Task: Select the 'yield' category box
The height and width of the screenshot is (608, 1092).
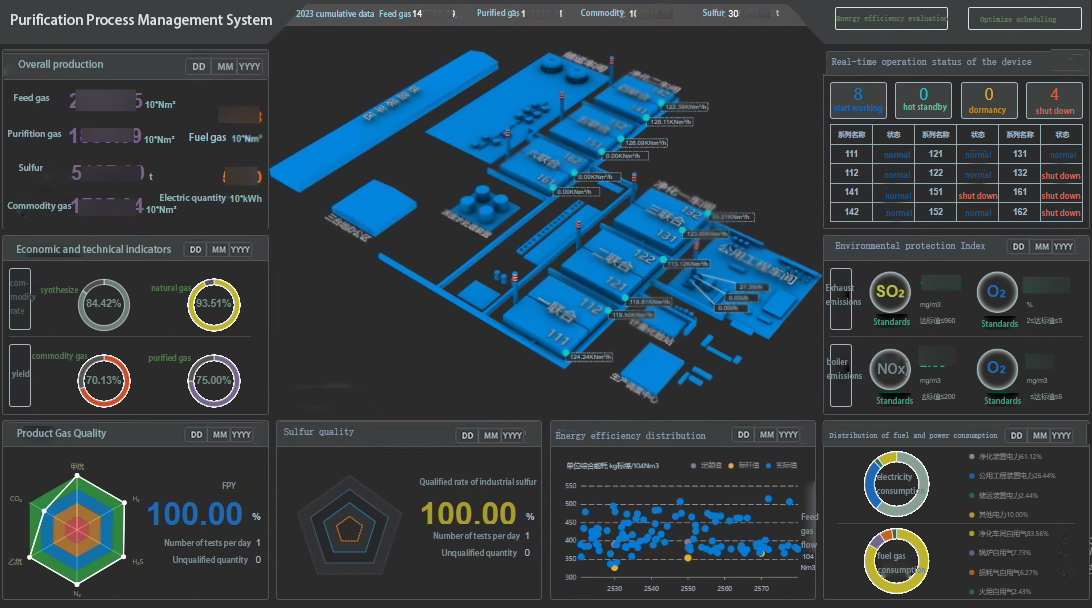Action: (x=20, y=375)
